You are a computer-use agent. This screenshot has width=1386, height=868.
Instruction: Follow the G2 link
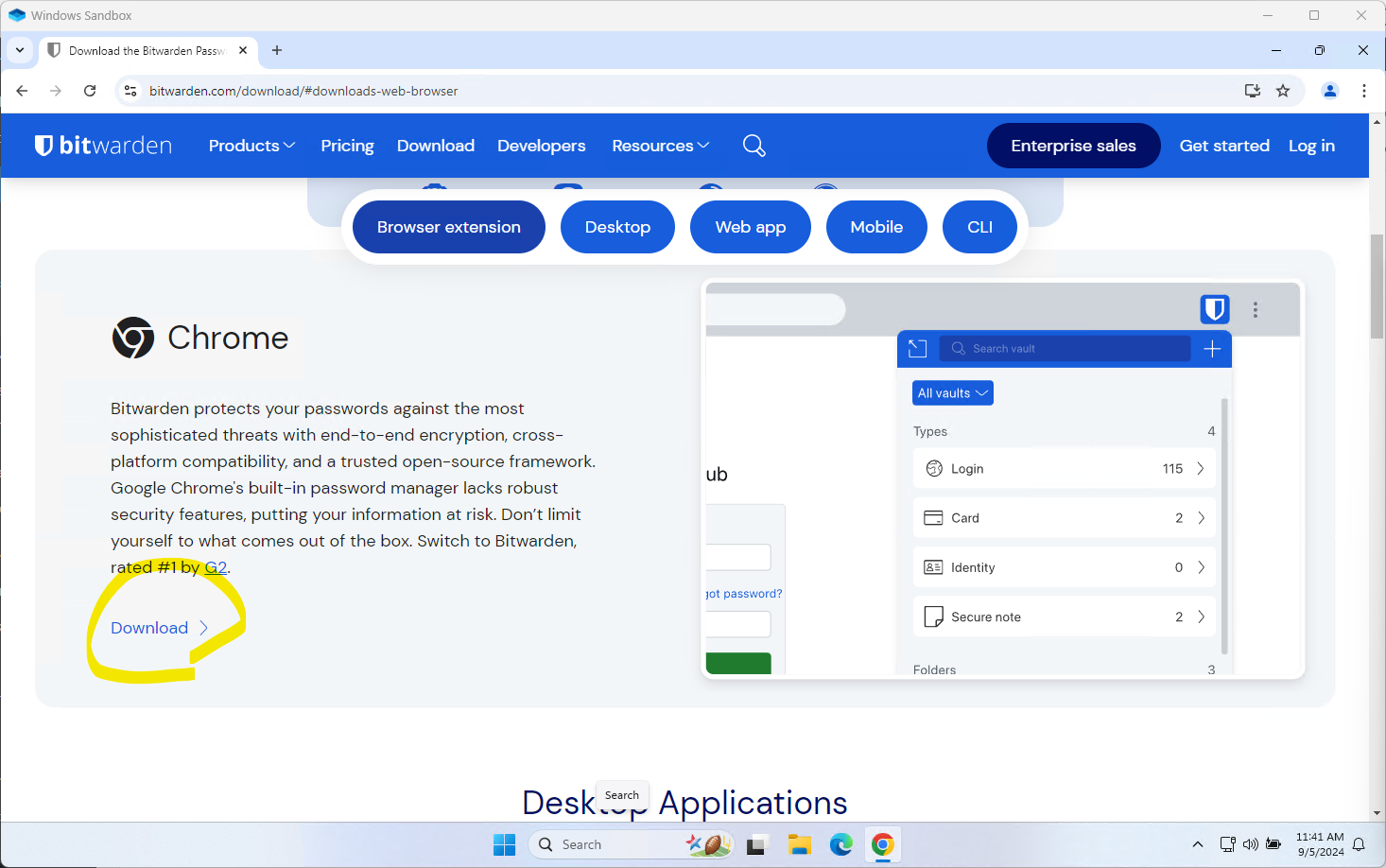pyautogui.click(x=216, y=567)
